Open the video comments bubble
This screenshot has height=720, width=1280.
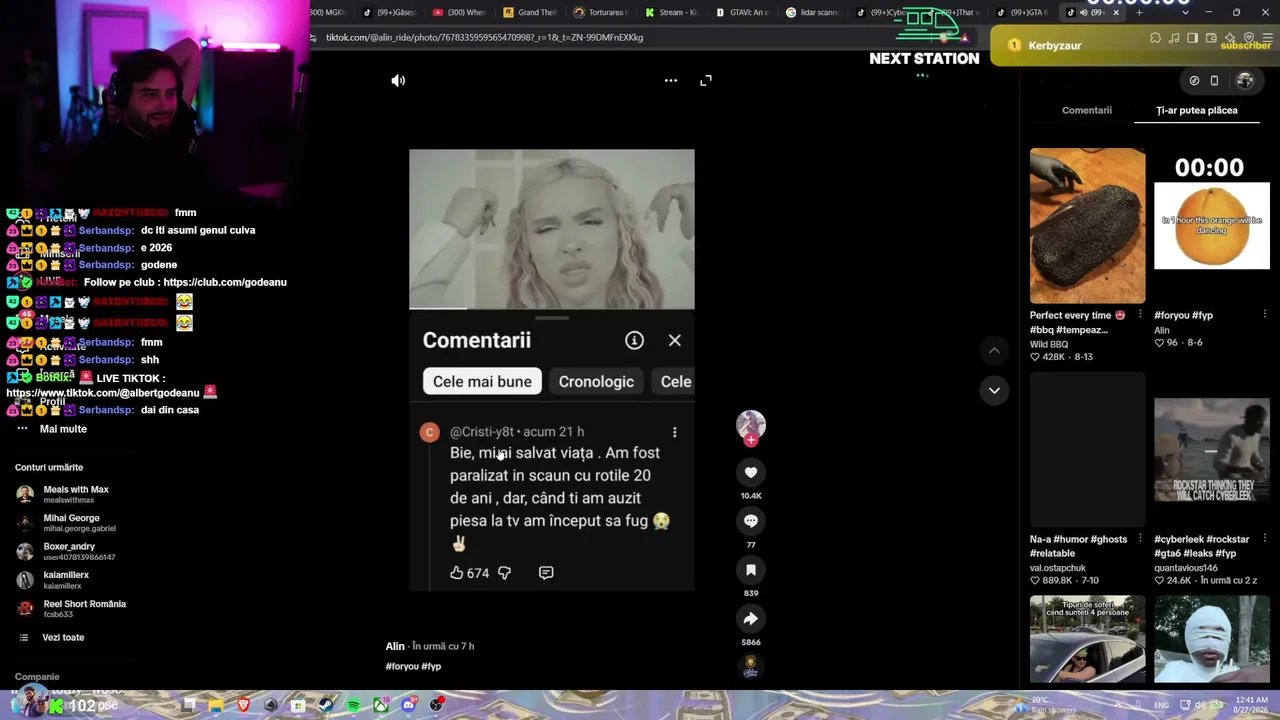(x=751, y=521)
